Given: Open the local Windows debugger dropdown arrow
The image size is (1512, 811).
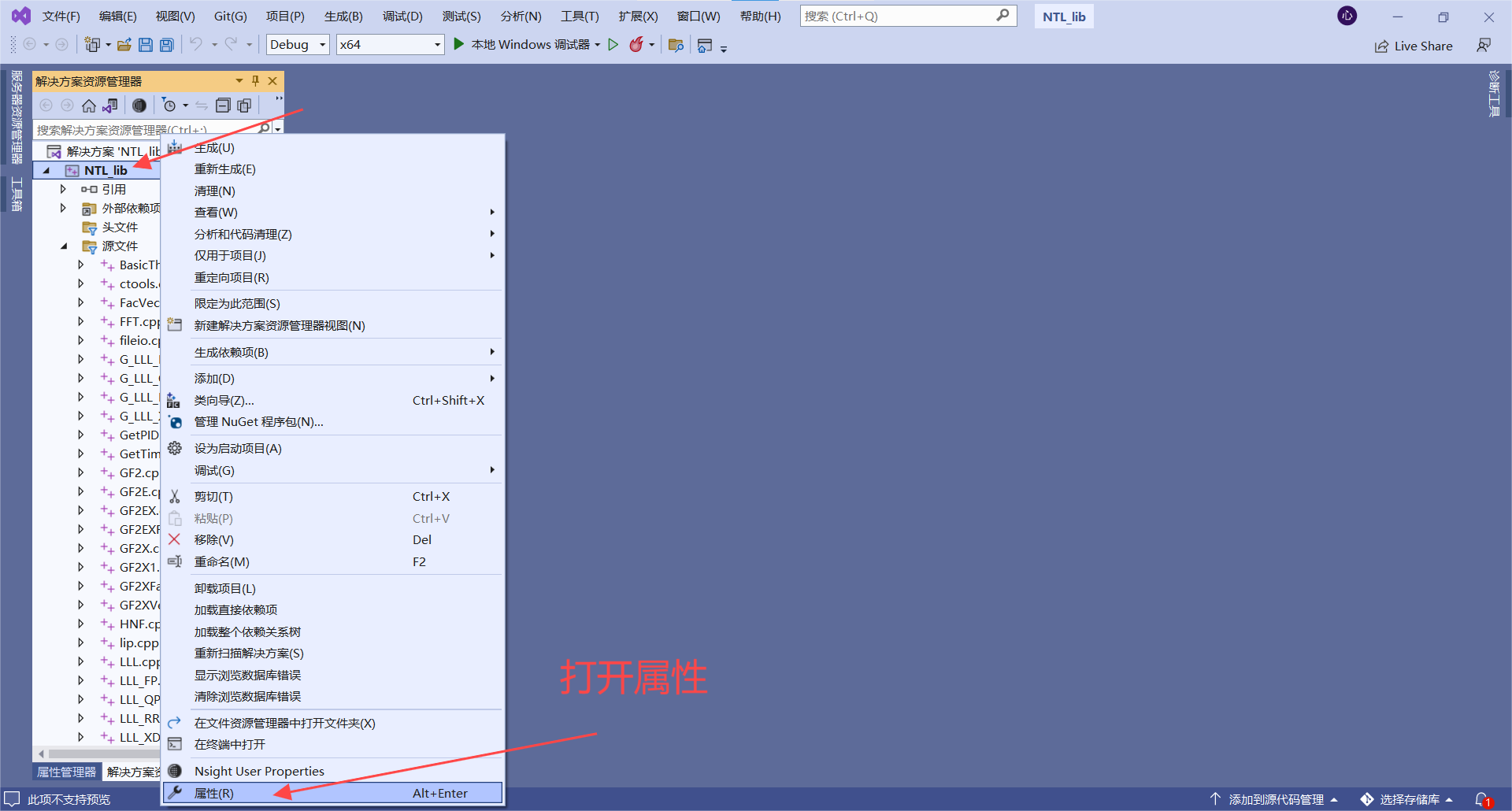Looking at the screenshot, I should [x=598, y=45].
